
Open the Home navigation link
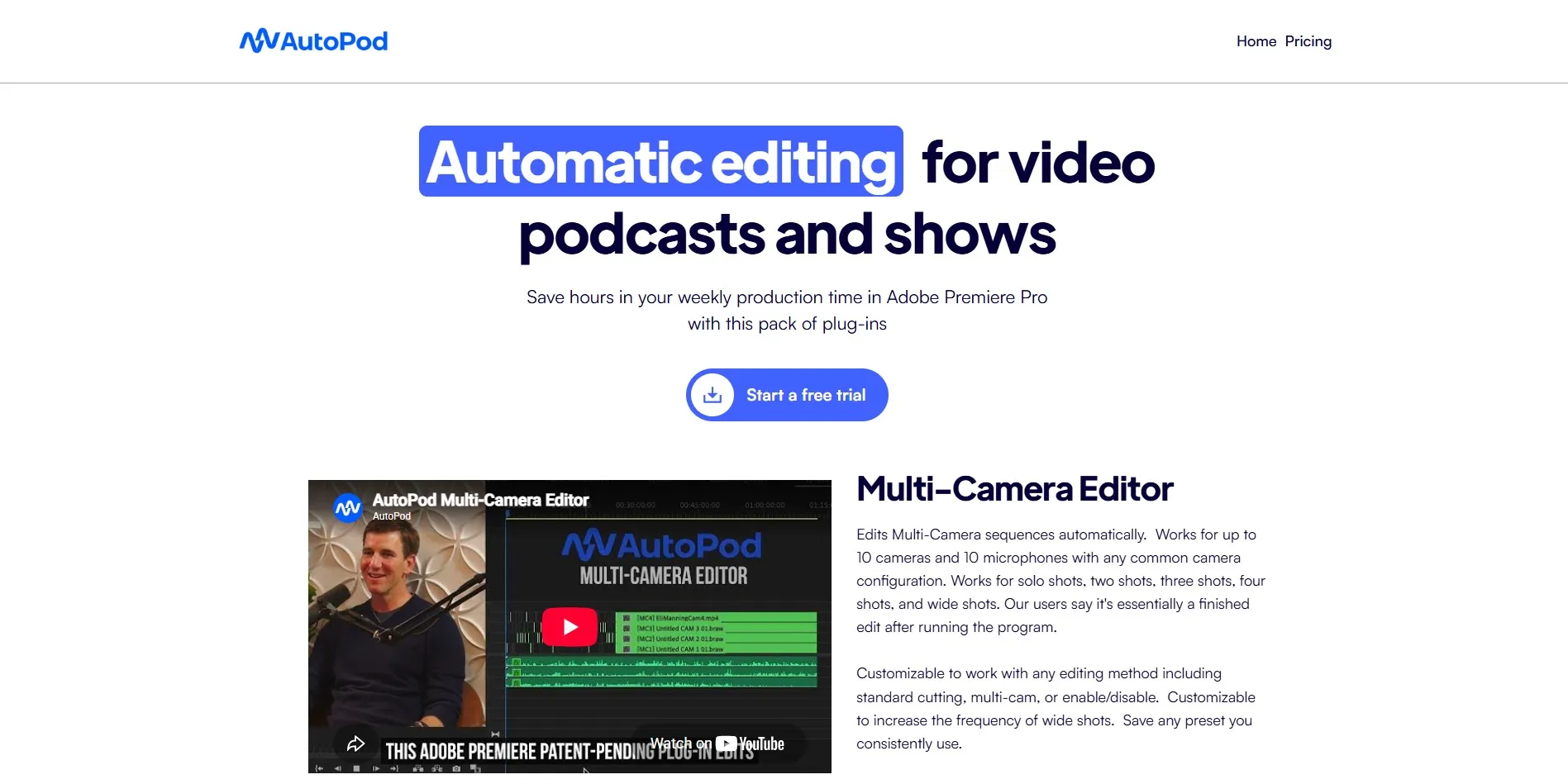[x=1256, y=41]
